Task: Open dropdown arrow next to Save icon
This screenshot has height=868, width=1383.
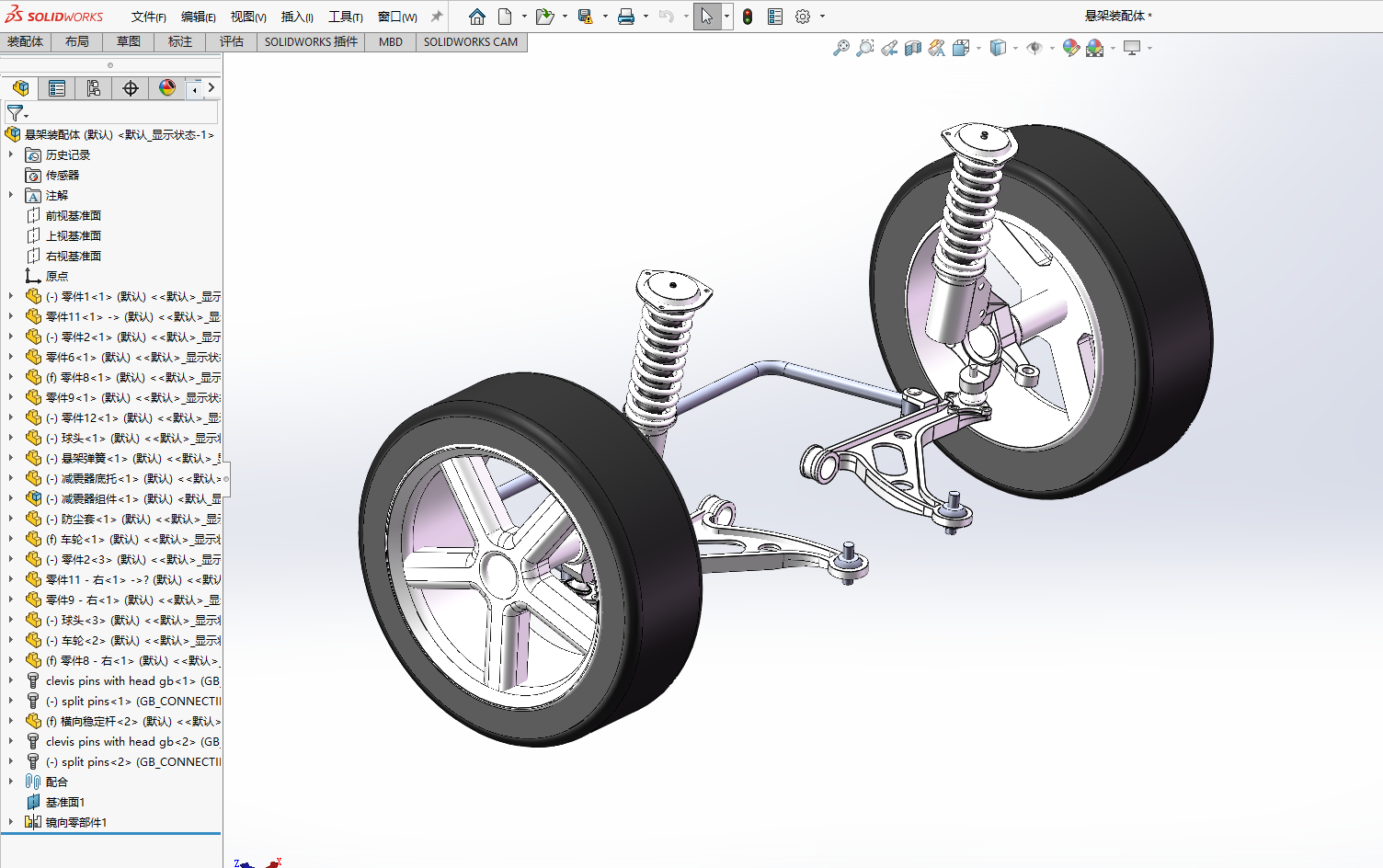Action: (605, 17)
